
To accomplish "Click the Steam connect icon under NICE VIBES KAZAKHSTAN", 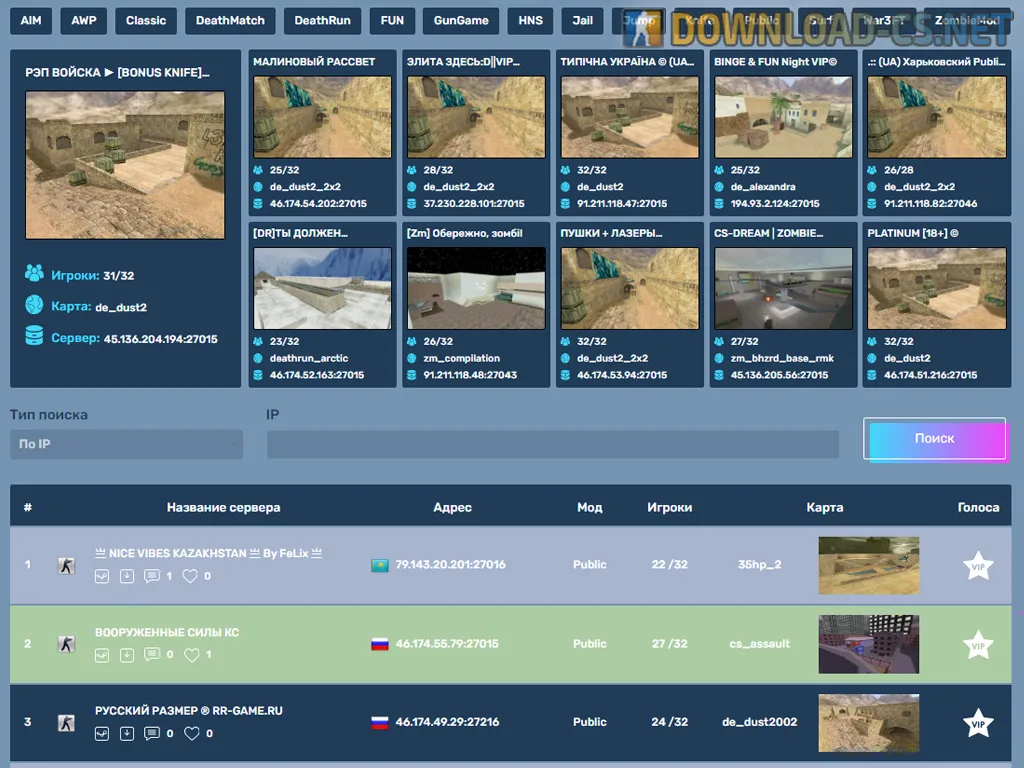I will tap(102, 576).
